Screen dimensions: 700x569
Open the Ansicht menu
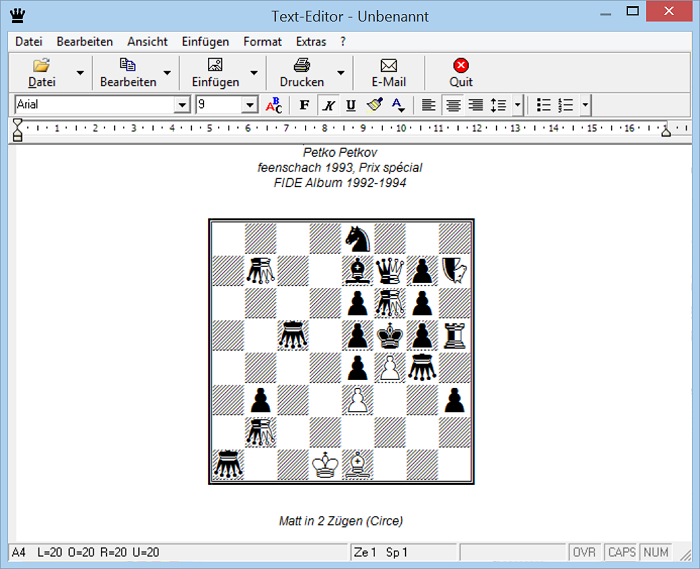tap(147, 42)
